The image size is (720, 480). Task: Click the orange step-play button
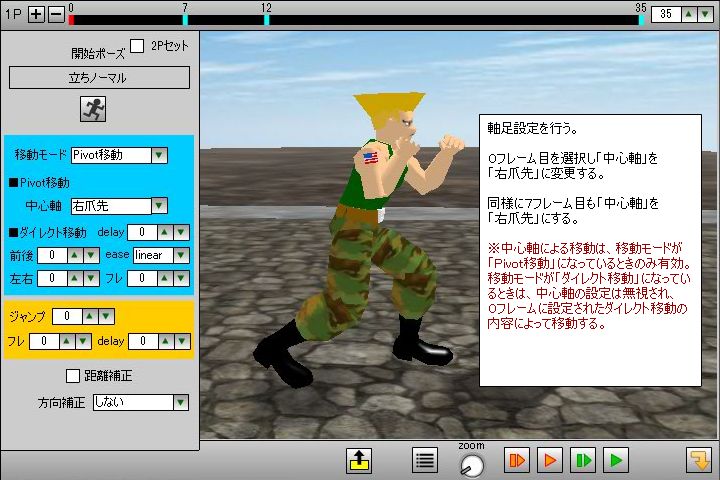(x=517, y=460)
